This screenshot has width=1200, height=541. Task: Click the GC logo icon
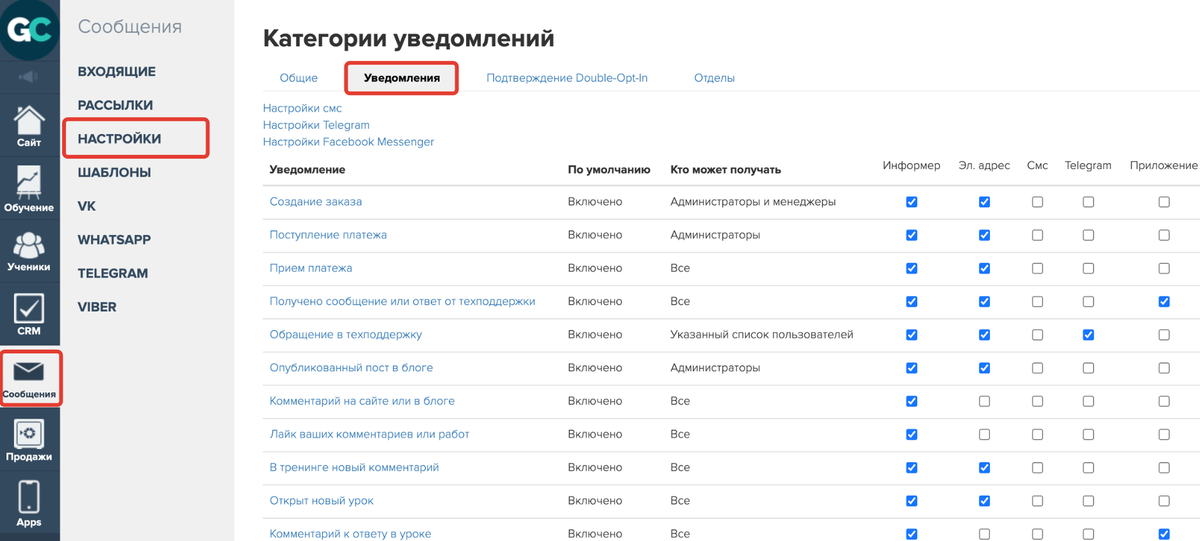[x=29, y=31]
